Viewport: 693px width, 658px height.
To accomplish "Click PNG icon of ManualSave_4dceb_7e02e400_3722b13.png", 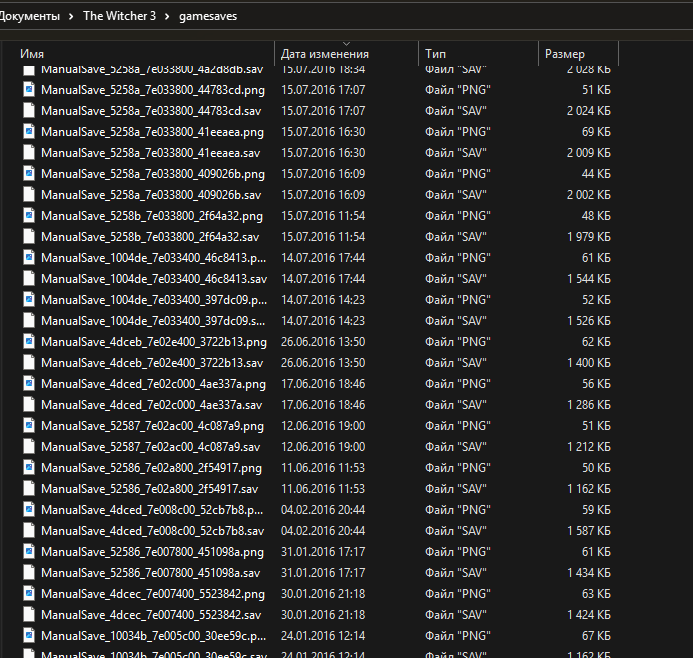I will tap(29, 342).
